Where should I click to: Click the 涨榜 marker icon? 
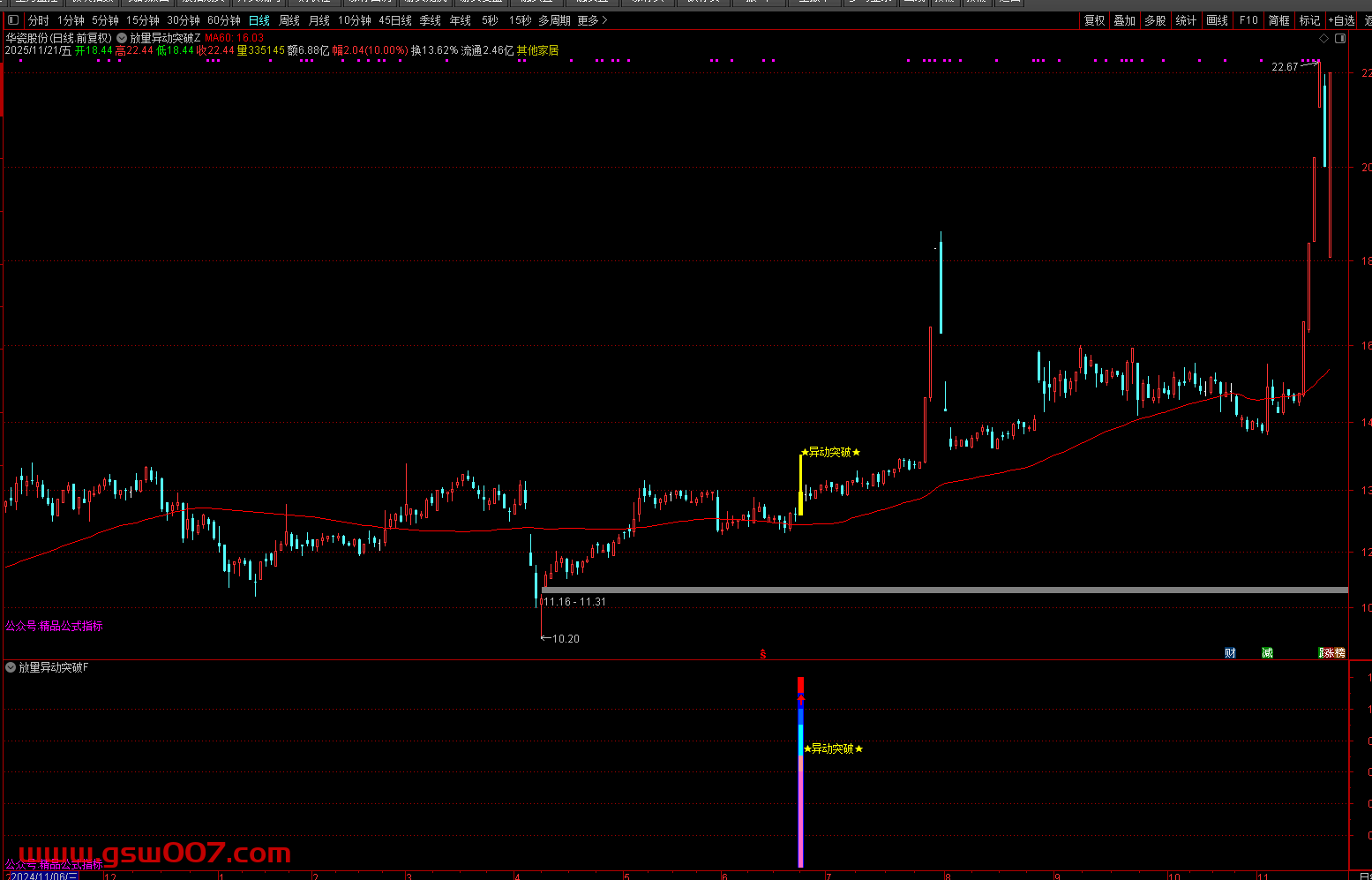coord(1332,653)
